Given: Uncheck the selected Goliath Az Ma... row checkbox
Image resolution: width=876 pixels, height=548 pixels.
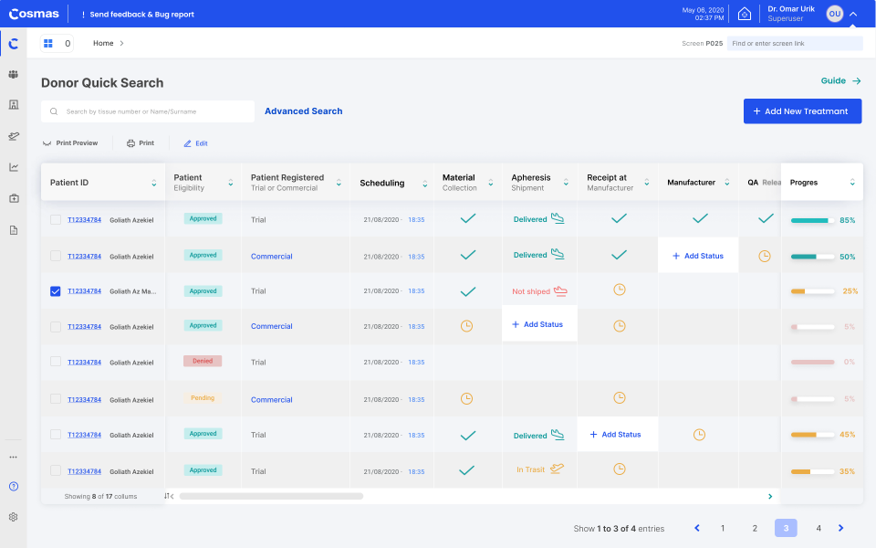Looking at the screenshot, I should (x=55, y=291).
